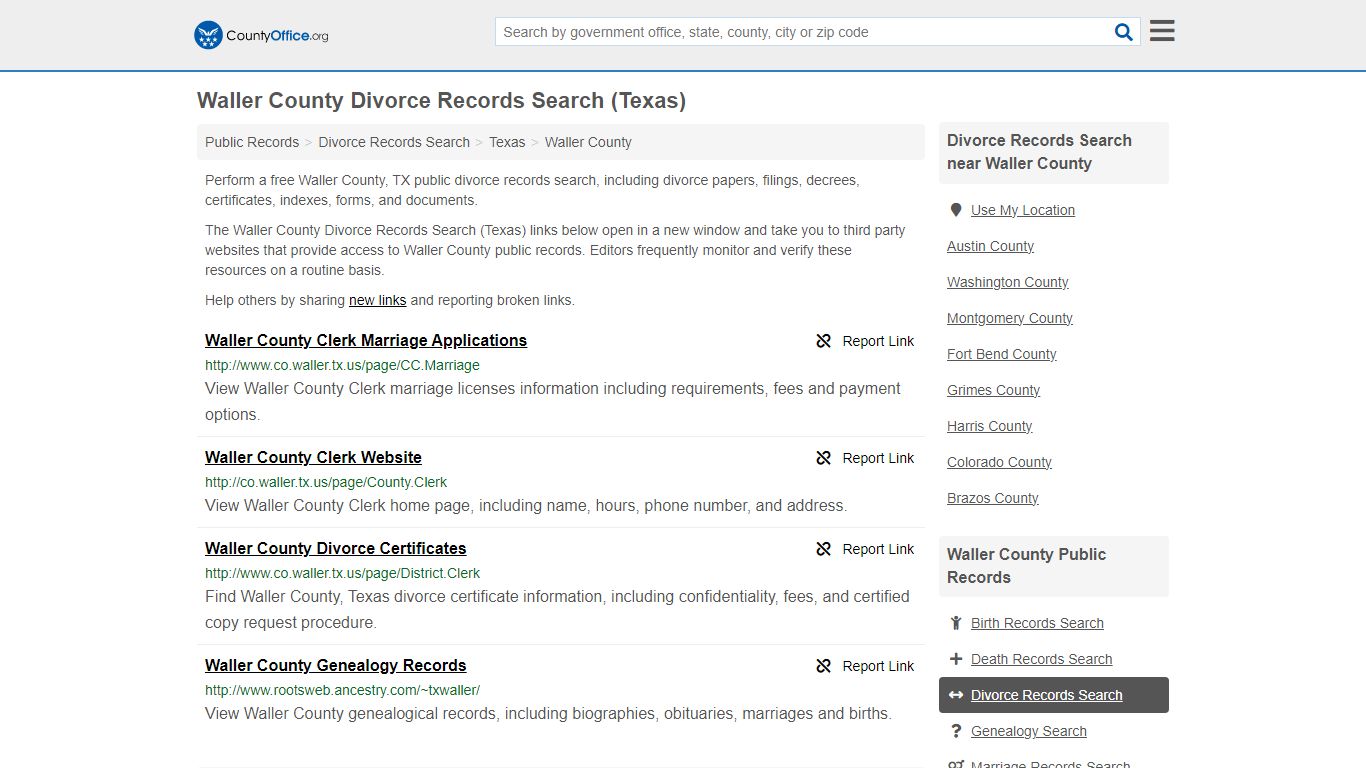Select Harris County
The height and width of the screenshot is (768, 1366).
(989, 426)
